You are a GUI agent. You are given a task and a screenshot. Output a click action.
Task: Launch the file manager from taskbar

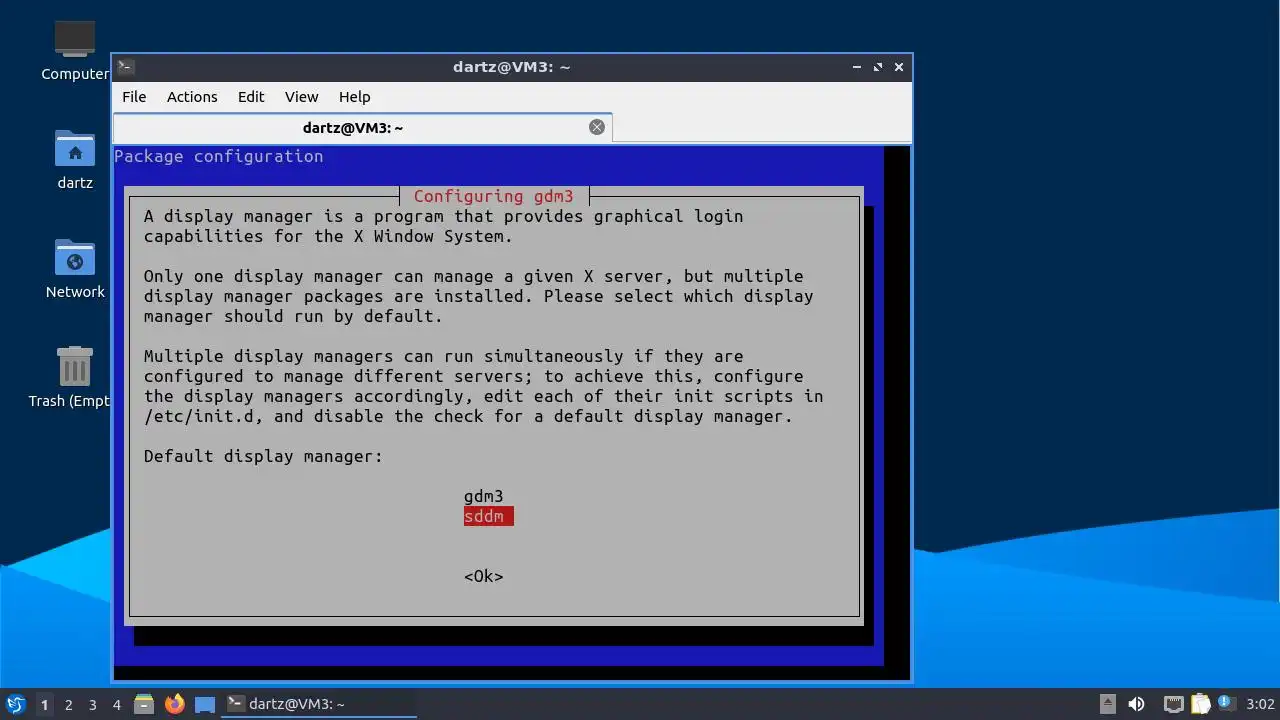[144, 704]
